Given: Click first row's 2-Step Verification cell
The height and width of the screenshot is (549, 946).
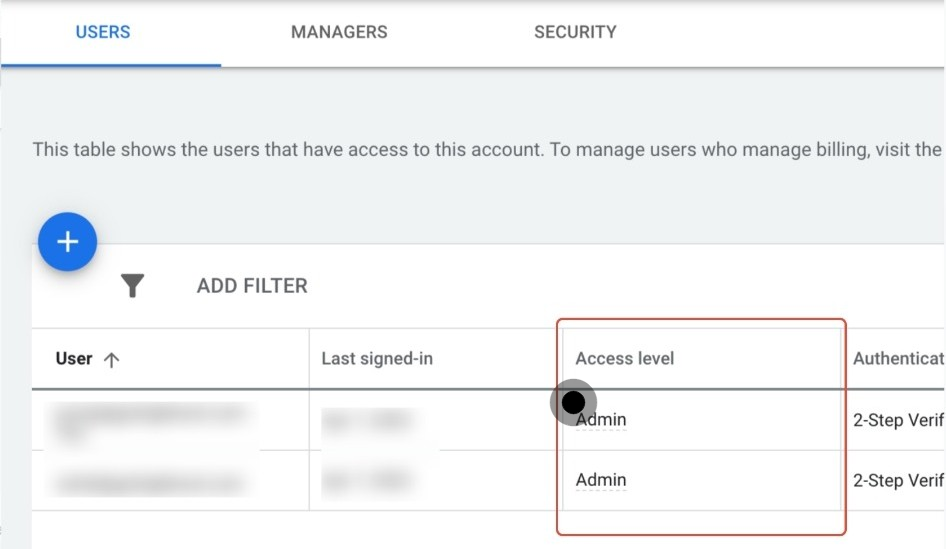Looking at the screenshot, I should tap(897, 420).
